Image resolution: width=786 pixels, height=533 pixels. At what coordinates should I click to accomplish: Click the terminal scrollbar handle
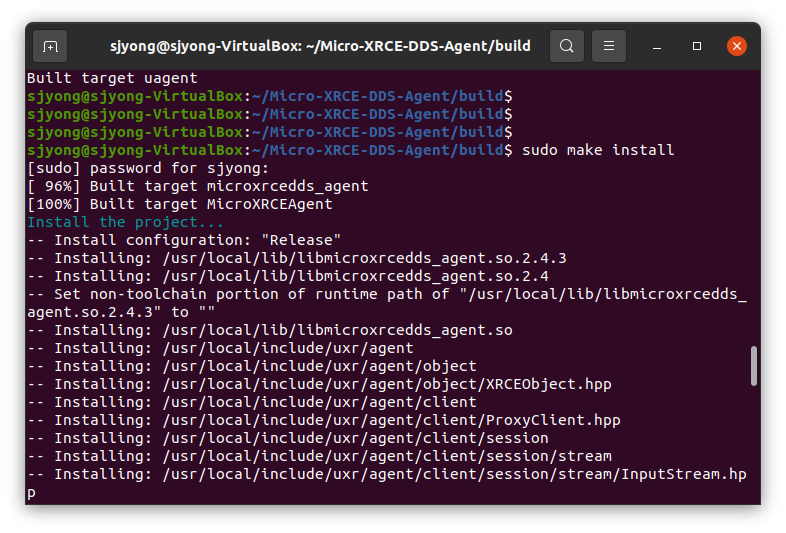coord(753,366)
